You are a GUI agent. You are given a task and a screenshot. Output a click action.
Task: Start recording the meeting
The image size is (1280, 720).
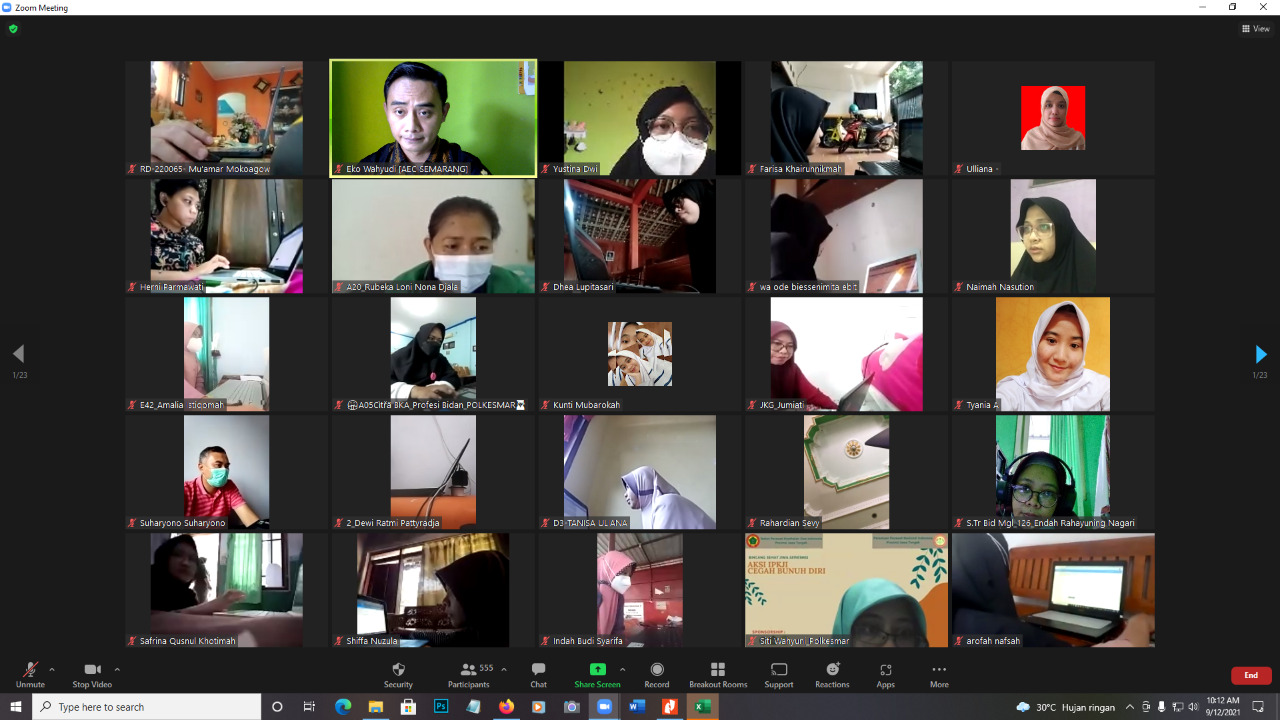point(657,674)
